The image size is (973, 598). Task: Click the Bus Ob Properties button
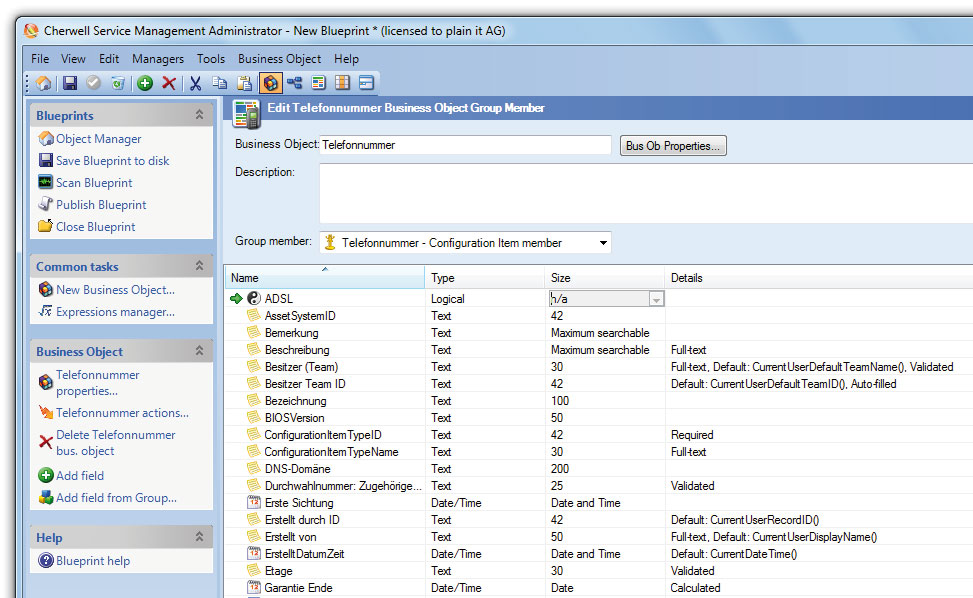pos(673,146)
